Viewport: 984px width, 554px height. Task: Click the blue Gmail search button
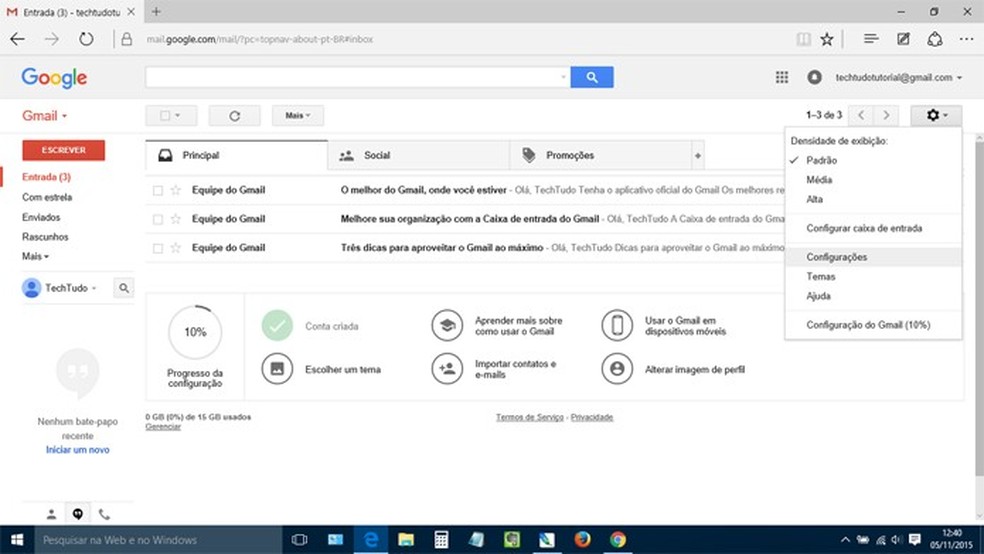click(x=592, y=77)
